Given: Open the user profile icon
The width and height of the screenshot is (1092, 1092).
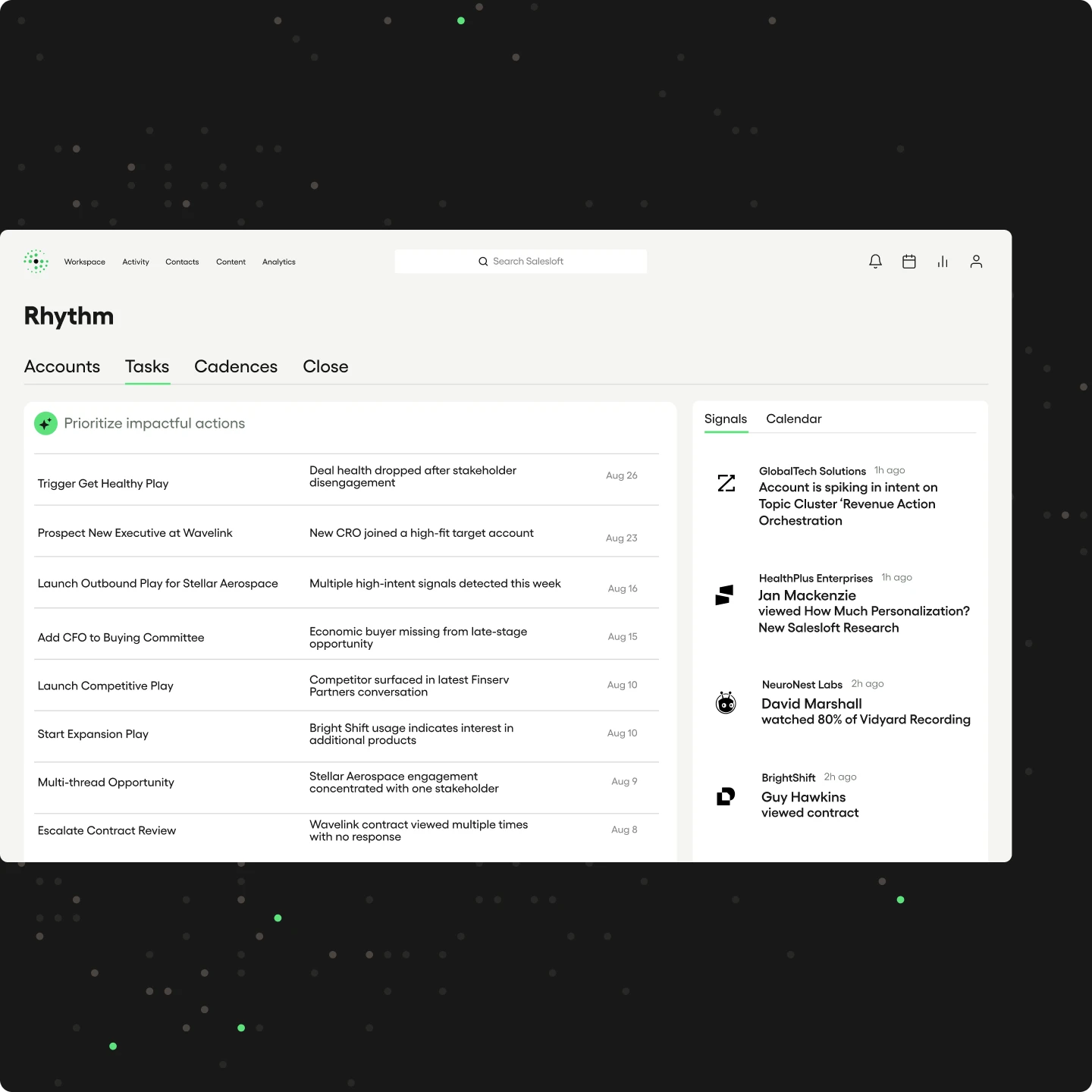Looking at the screenshot, I should pos(976,262).
